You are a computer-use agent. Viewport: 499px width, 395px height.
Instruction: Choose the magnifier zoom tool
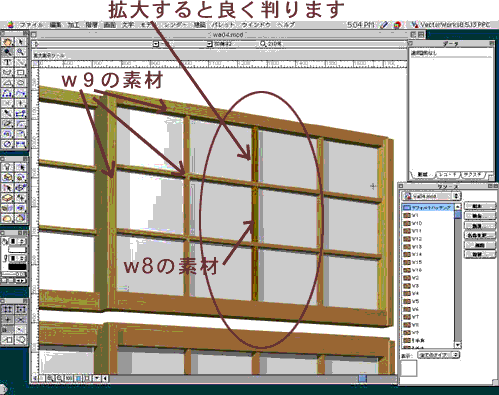coord(20,52)
